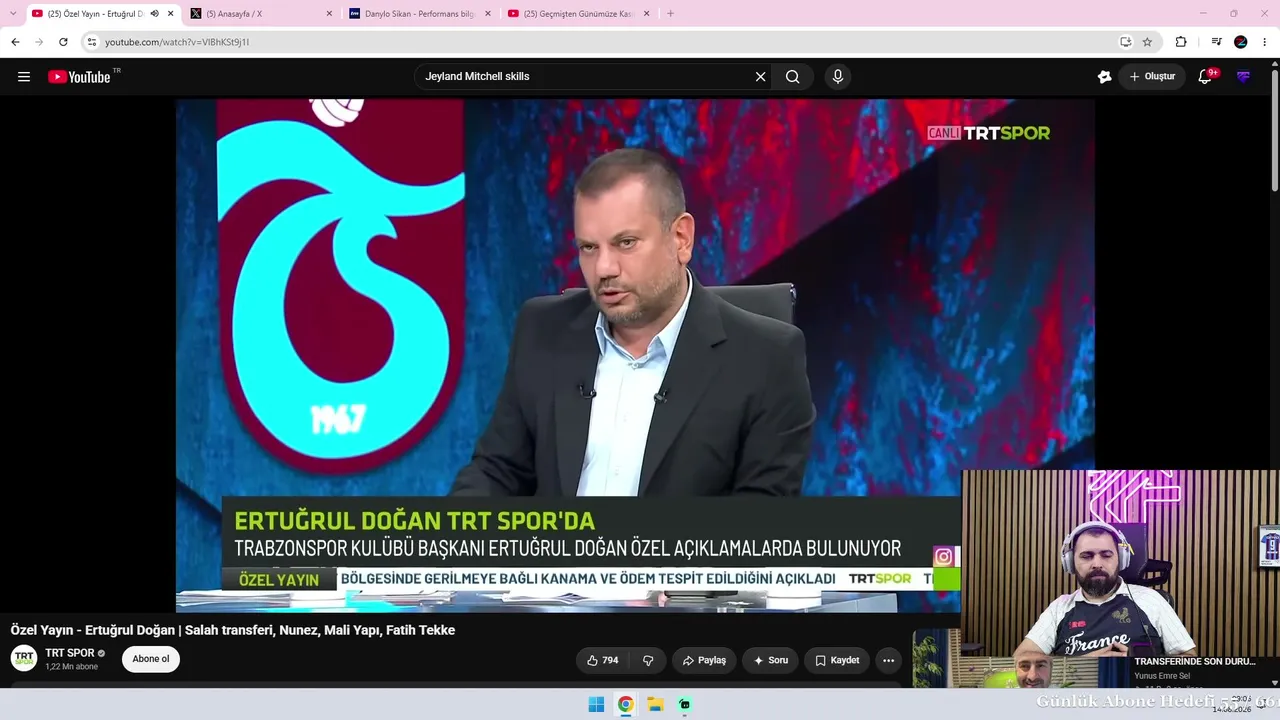Save the video with Kaydet
The width and height of the screenshot is (1280, 720).
pos(837,660)
